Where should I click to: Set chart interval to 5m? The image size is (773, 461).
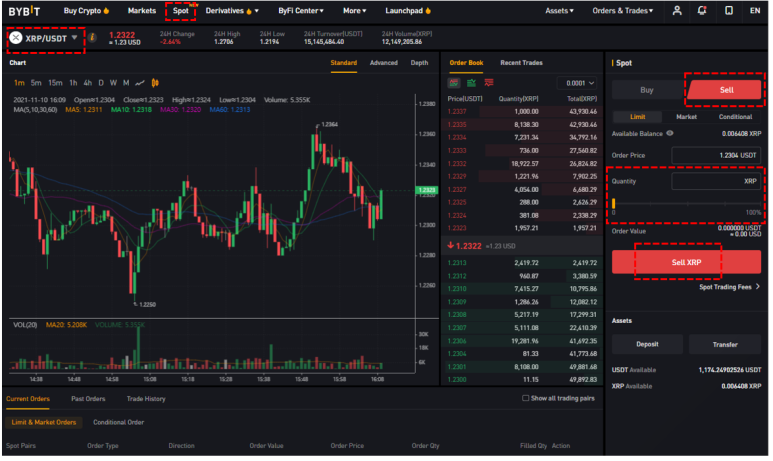click(x=36, y=83)
